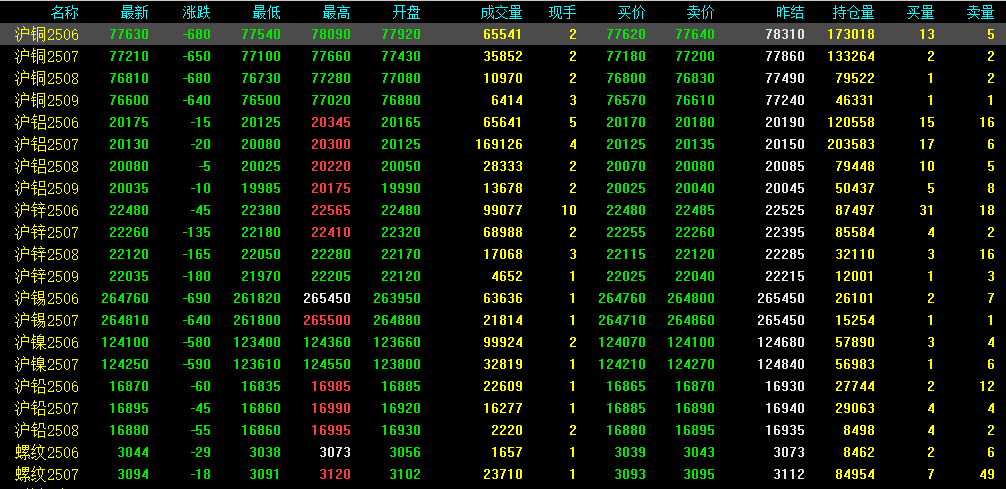Select the 螺纹2507 contract name
1006x489 pixels.
pos(47,474)
